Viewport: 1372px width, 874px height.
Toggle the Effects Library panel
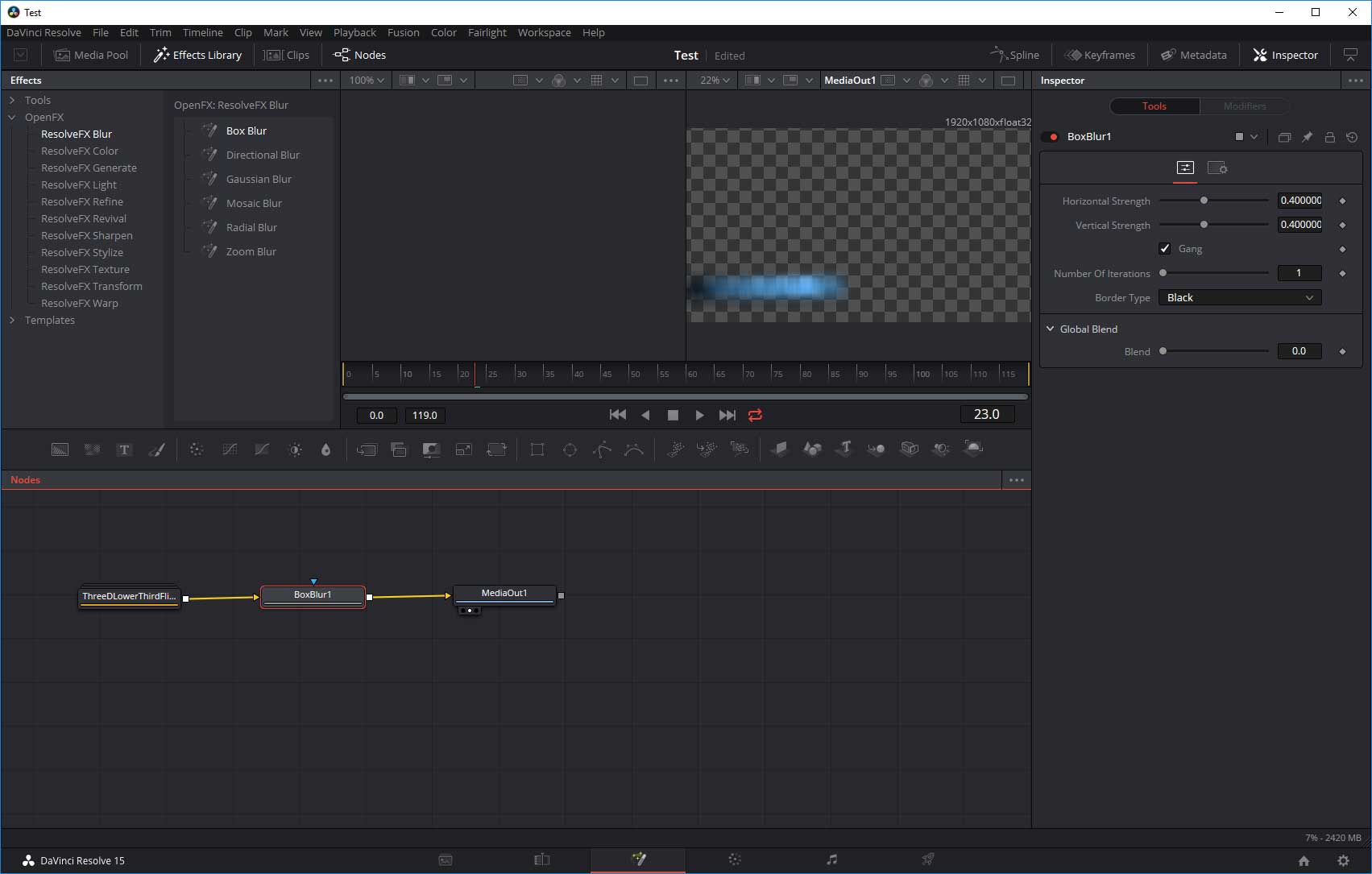(197, 55)
